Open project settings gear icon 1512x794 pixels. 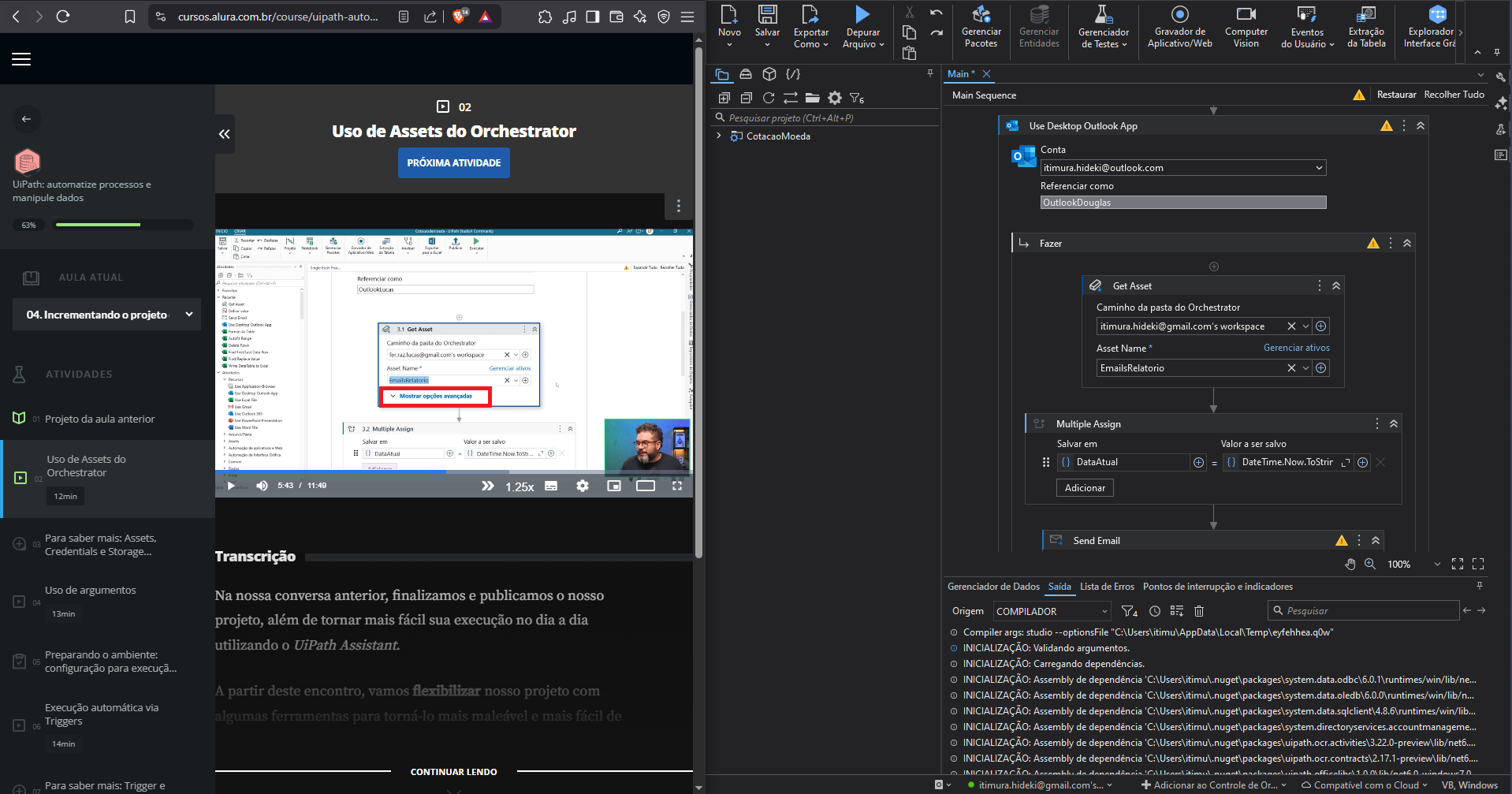[x=835, y=98]
